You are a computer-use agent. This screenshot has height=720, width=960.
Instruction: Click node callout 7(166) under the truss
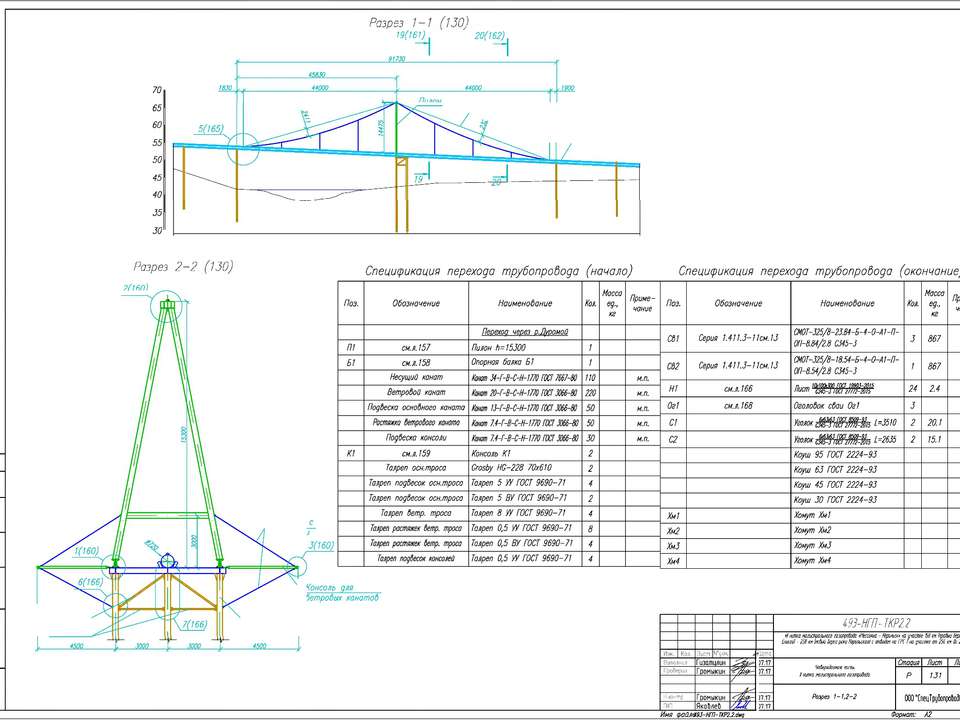(x=194, y=624)
